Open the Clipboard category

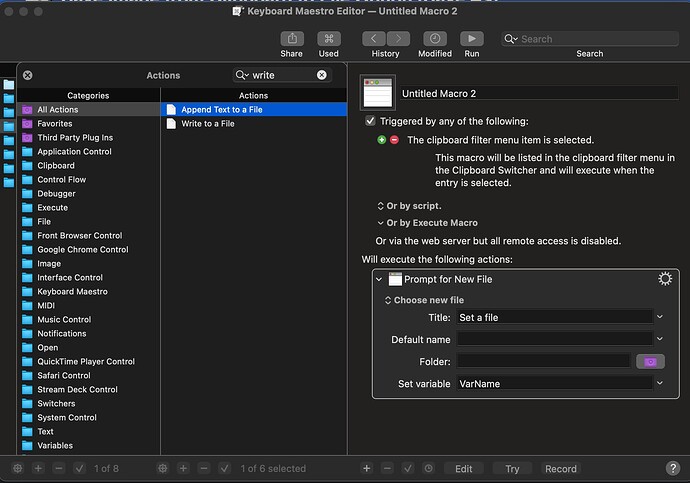point(89,166)
